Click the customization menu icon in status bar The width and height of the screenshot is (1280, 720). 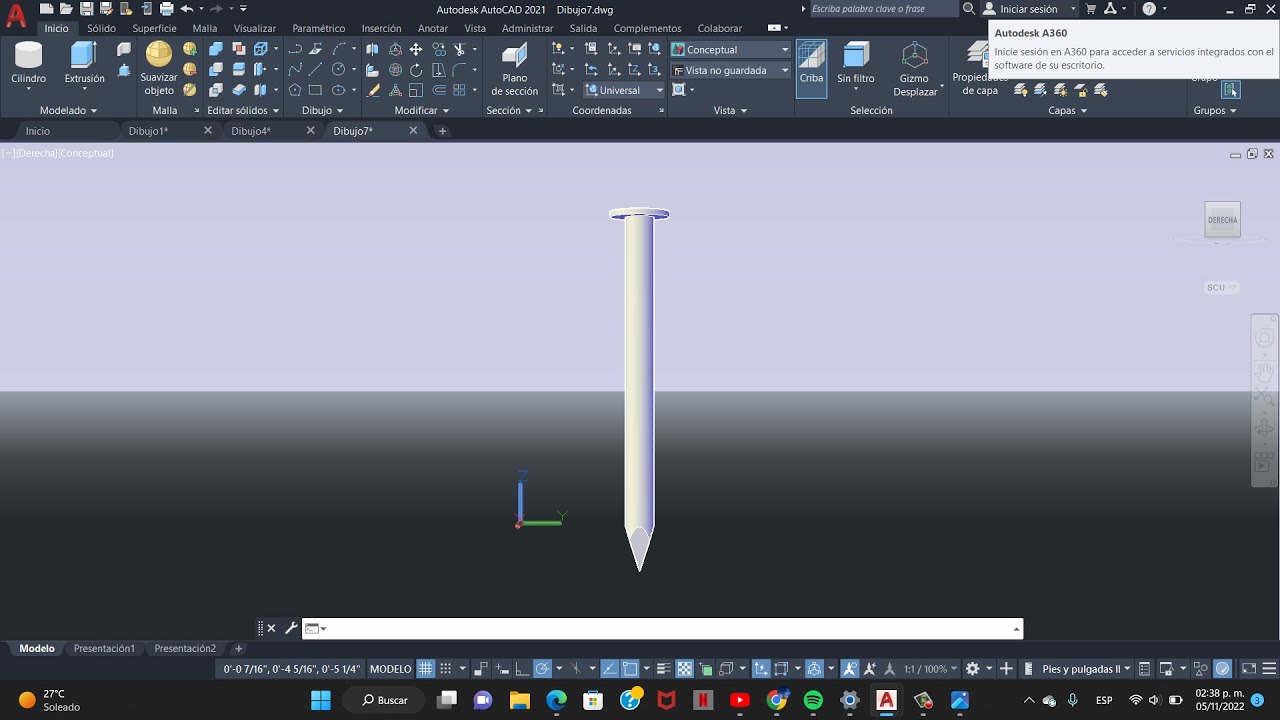click(x=1268, y=669)
